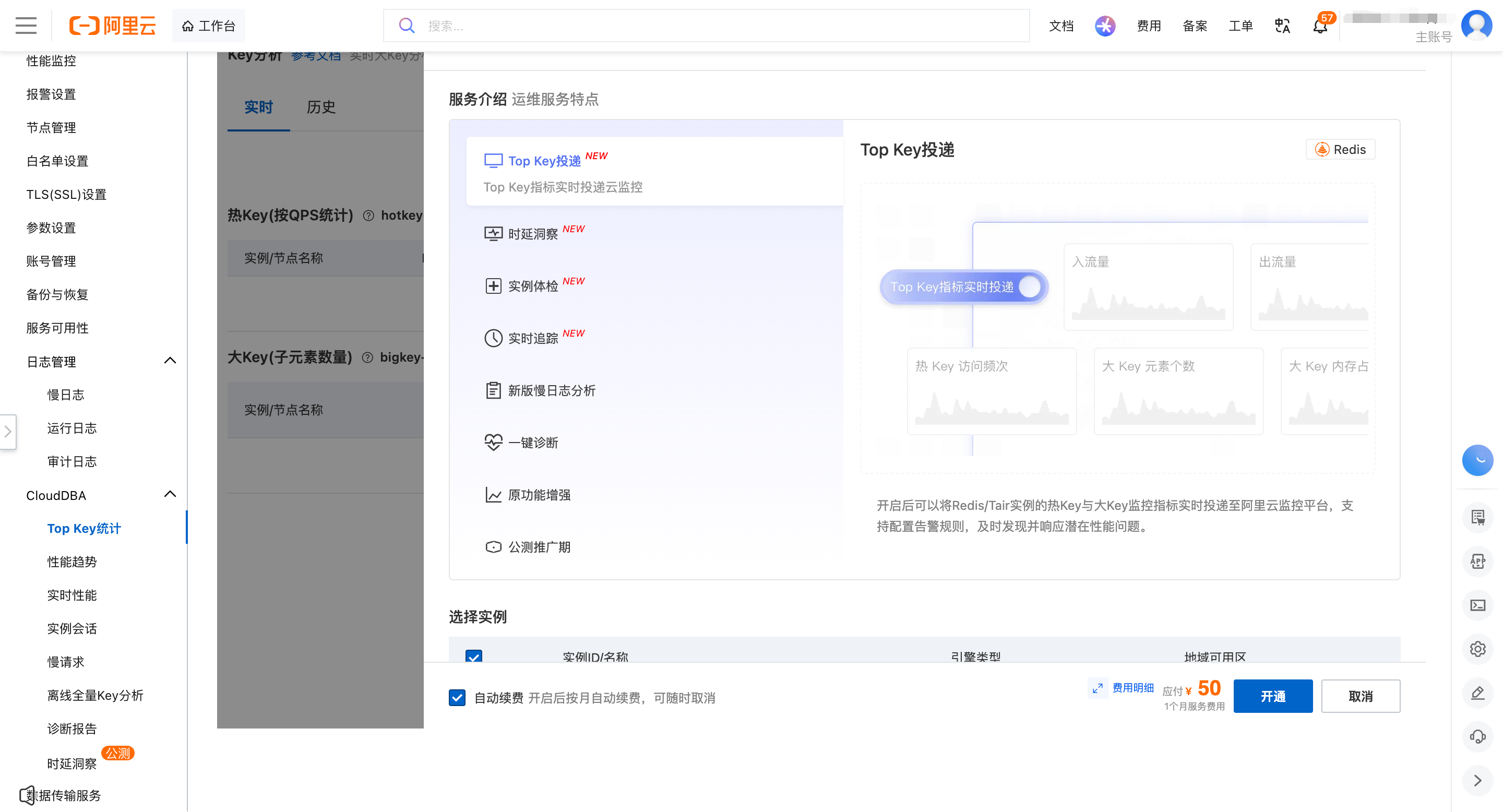
Task: Open 审计日志 under 日志管理
Action: pos(72,461)
